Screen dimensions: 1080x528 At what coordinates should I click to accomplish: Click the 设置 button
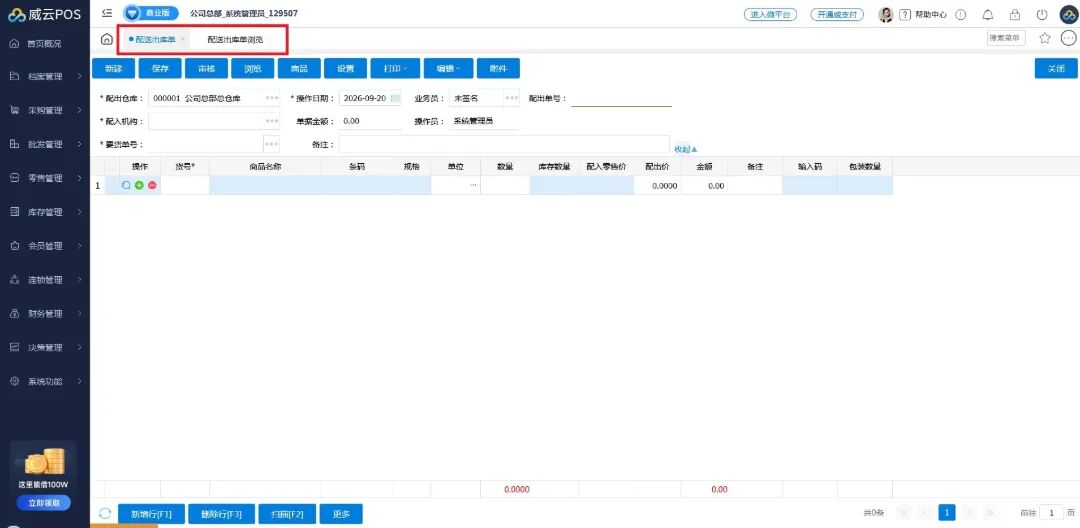pyautogui.click(x=346, y=68)
